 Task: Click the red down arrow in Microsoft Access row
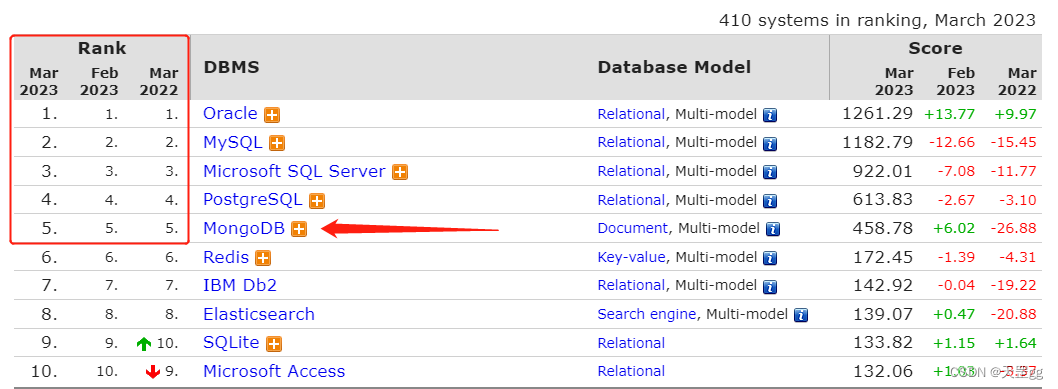click(153, 371)
